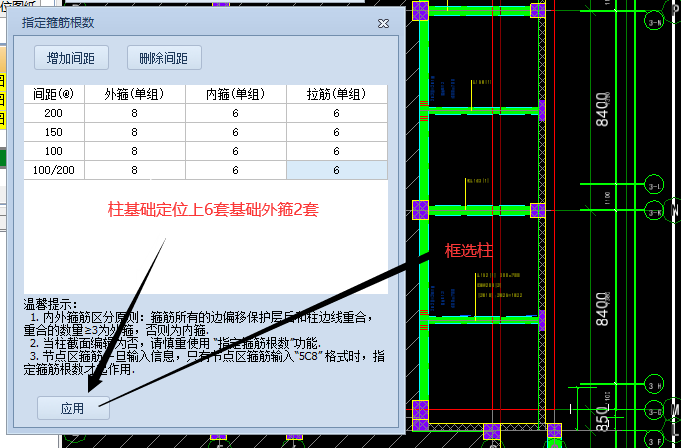This screenshot has height=448, width=681.
Task: Edit 外箍 value in the 100/200 row
Action: point(135,170)
